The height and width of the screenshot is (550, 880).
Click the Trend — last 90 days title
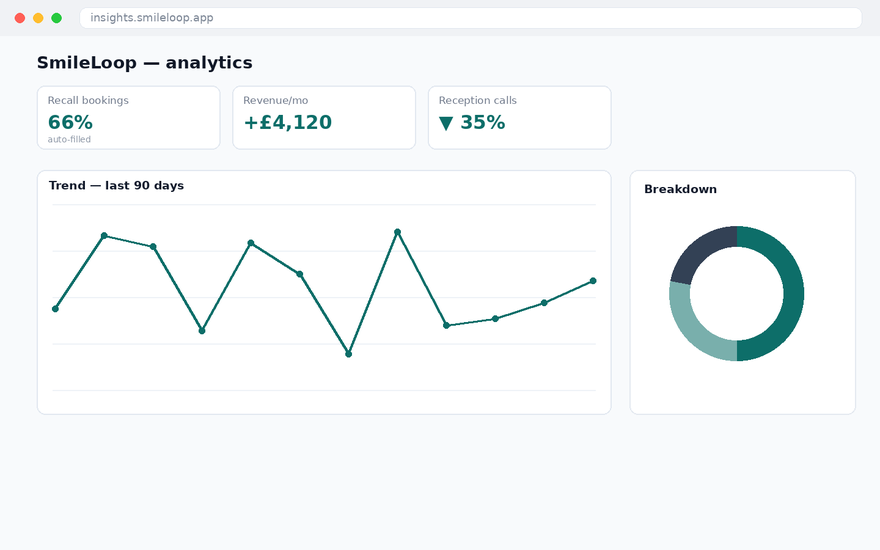(116, 185)
